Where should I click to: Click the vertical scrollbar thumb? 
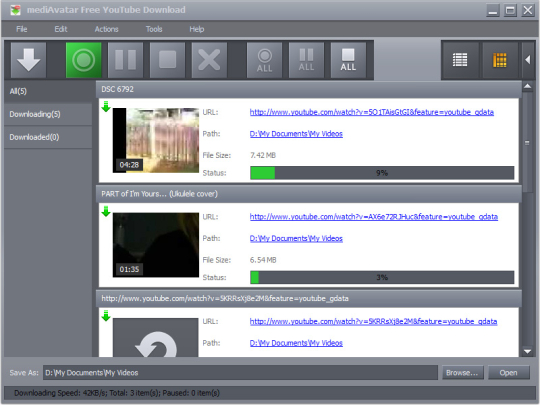(527, 142)
